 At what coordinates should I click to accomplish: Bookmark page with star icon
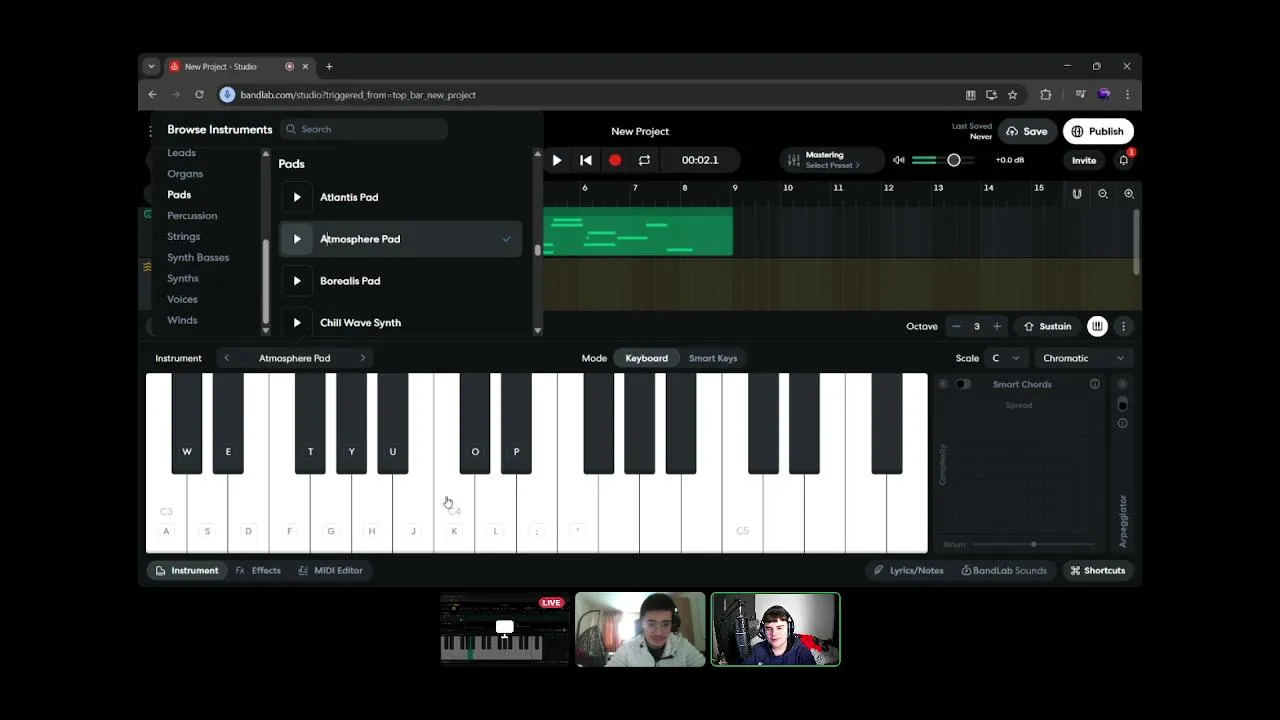[1012, 95]
